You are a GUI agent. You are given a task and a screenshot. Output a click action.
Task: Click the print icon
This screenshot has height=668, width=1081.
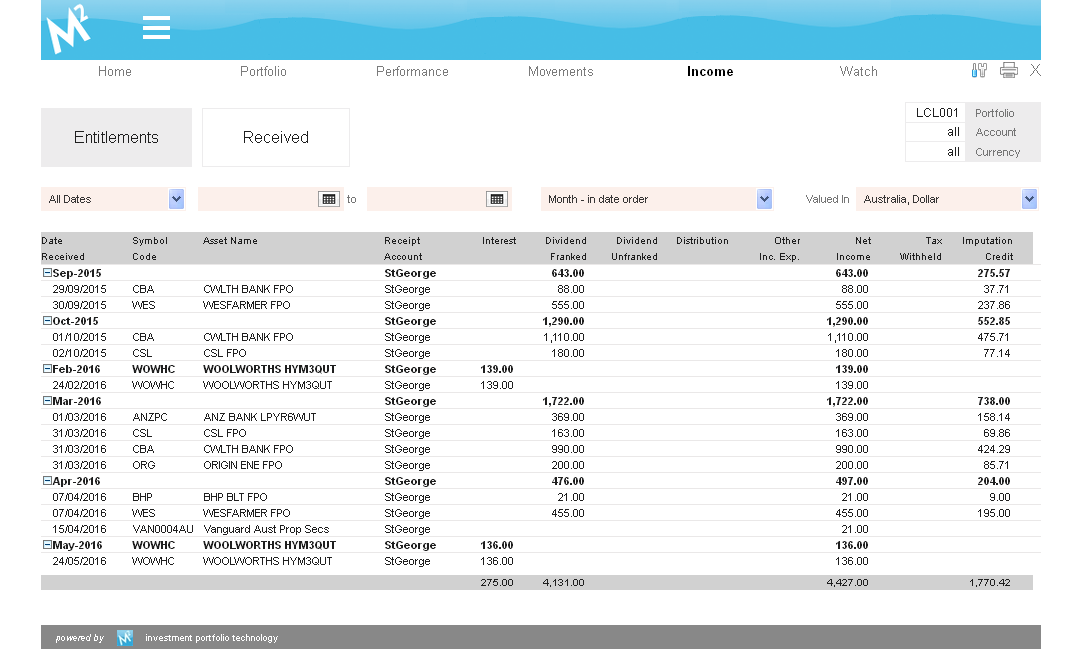1008,70
